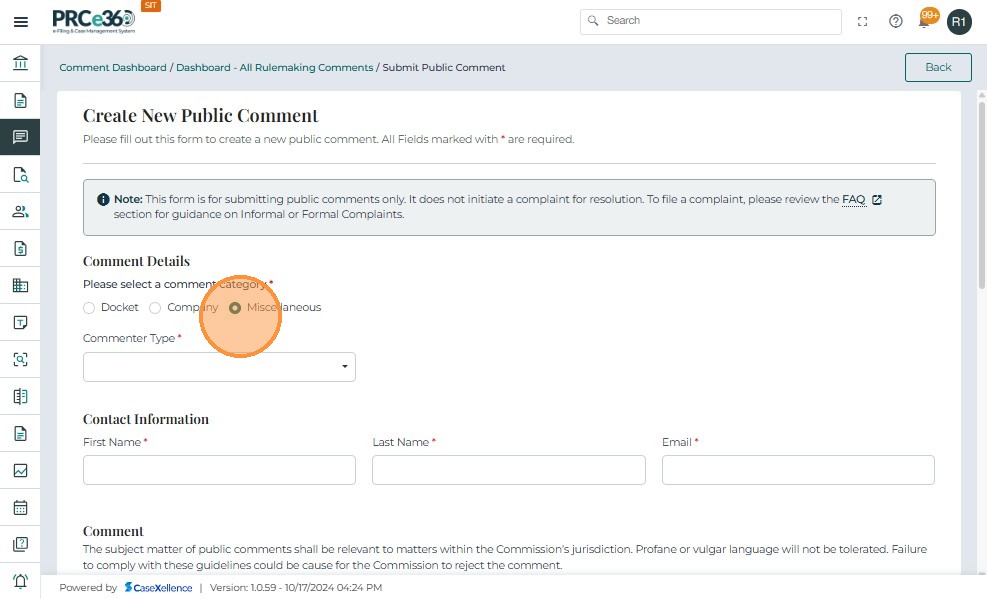This screenshot has height=599, width=987.
Task: Click the Back button
Action: pyautogui.click(x=937, y=67)
